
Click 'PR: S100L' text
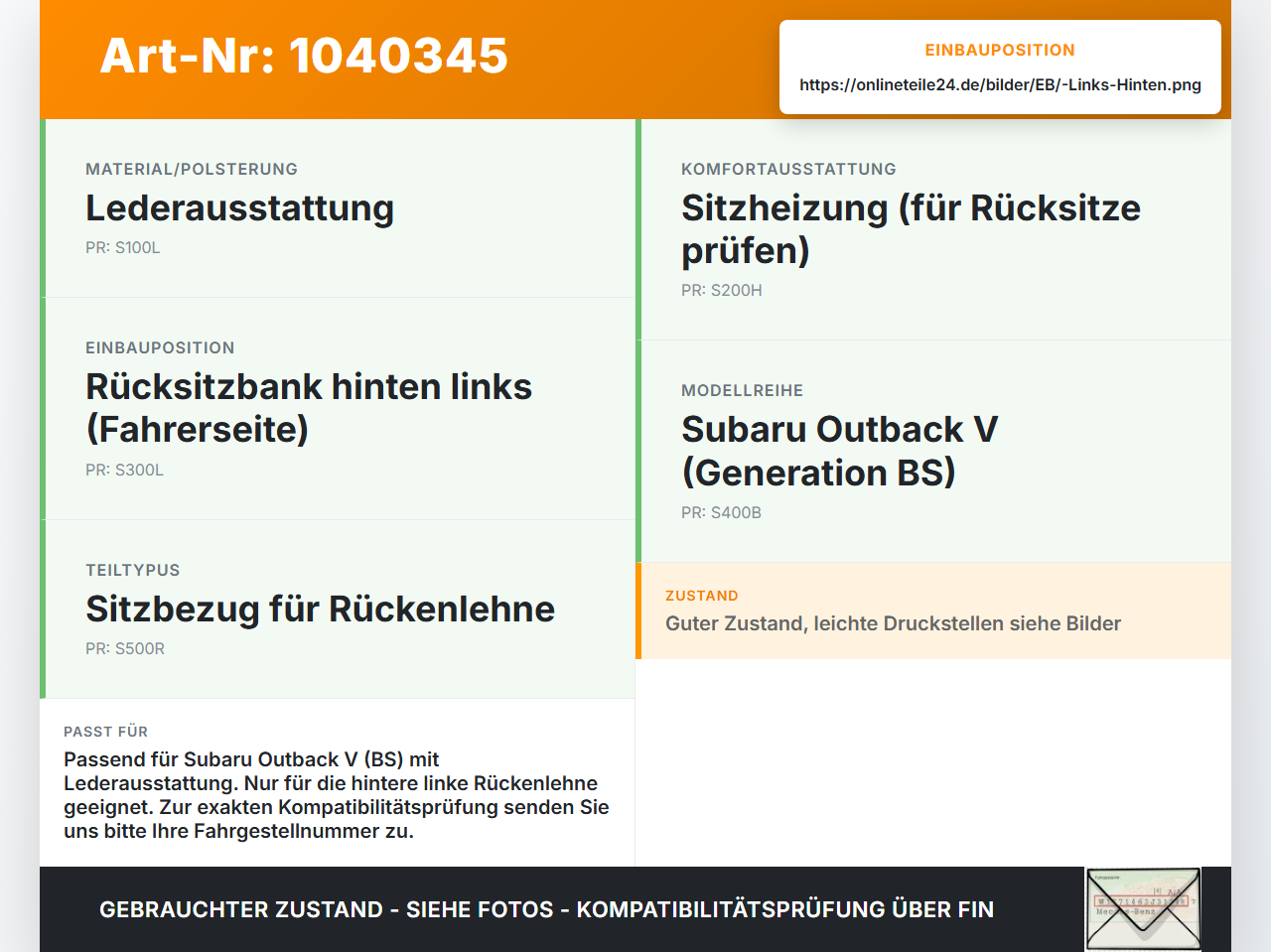123,247
